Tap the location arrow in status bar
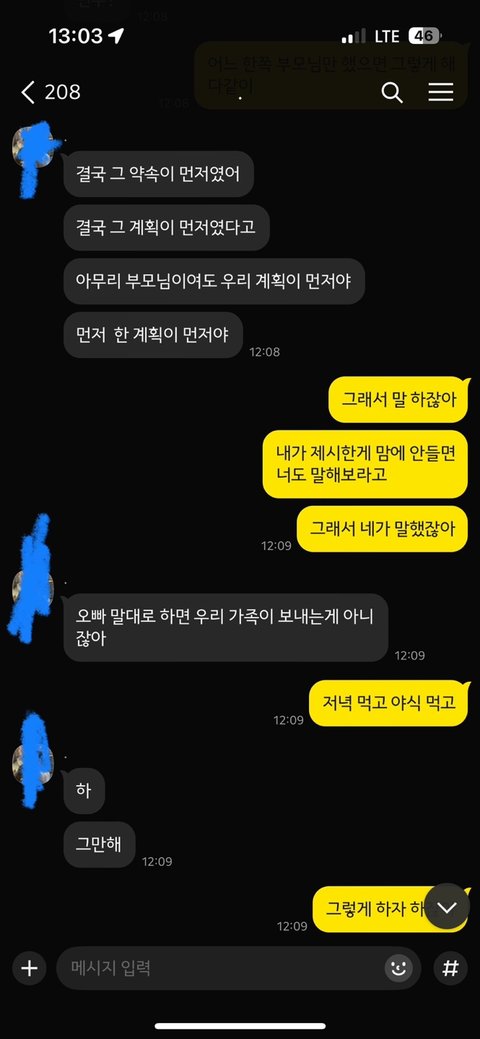This screenshot has height=1039, width=480. [119, 36]
